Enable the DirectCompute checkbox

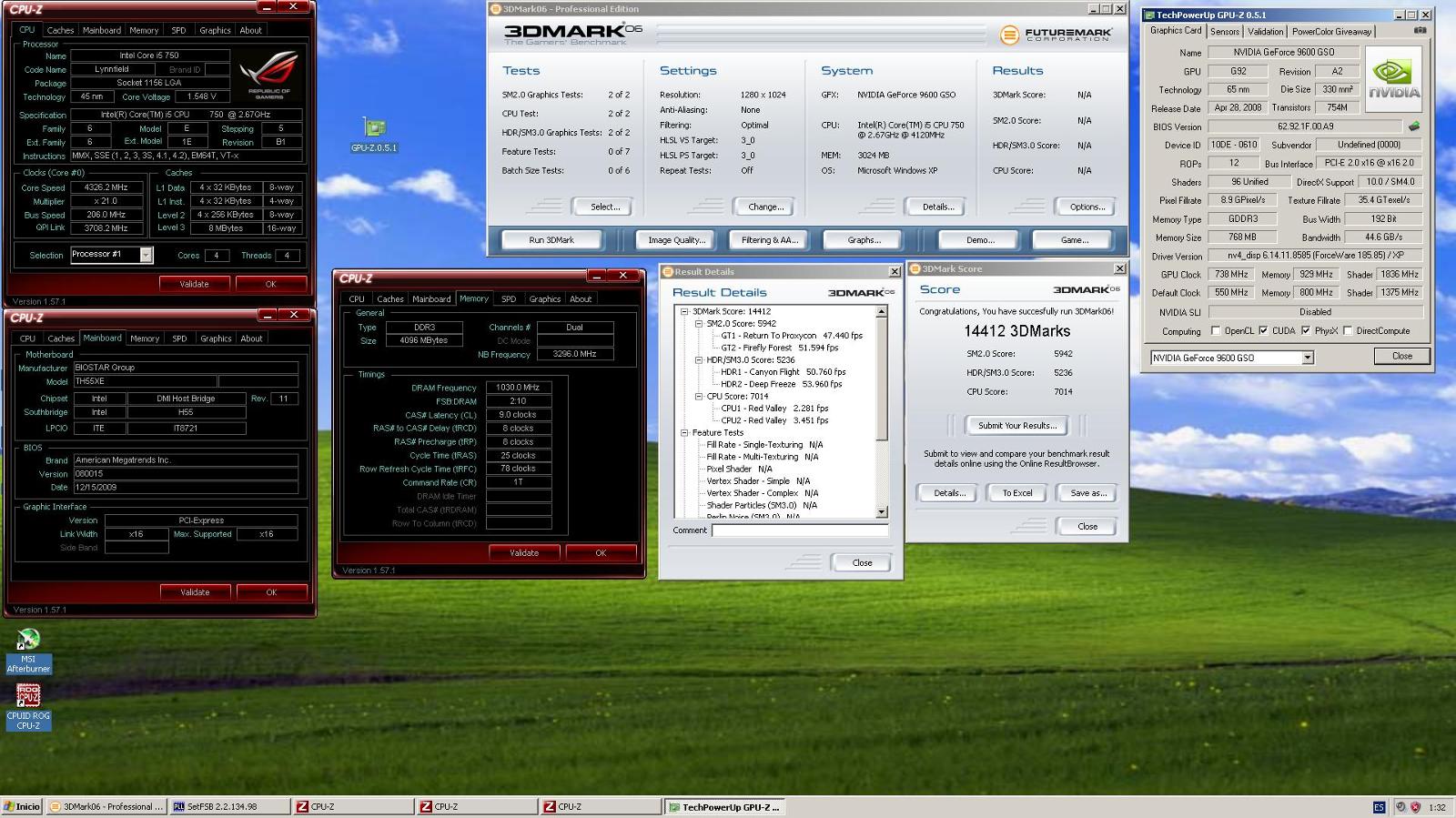[x=1348, y=331]
